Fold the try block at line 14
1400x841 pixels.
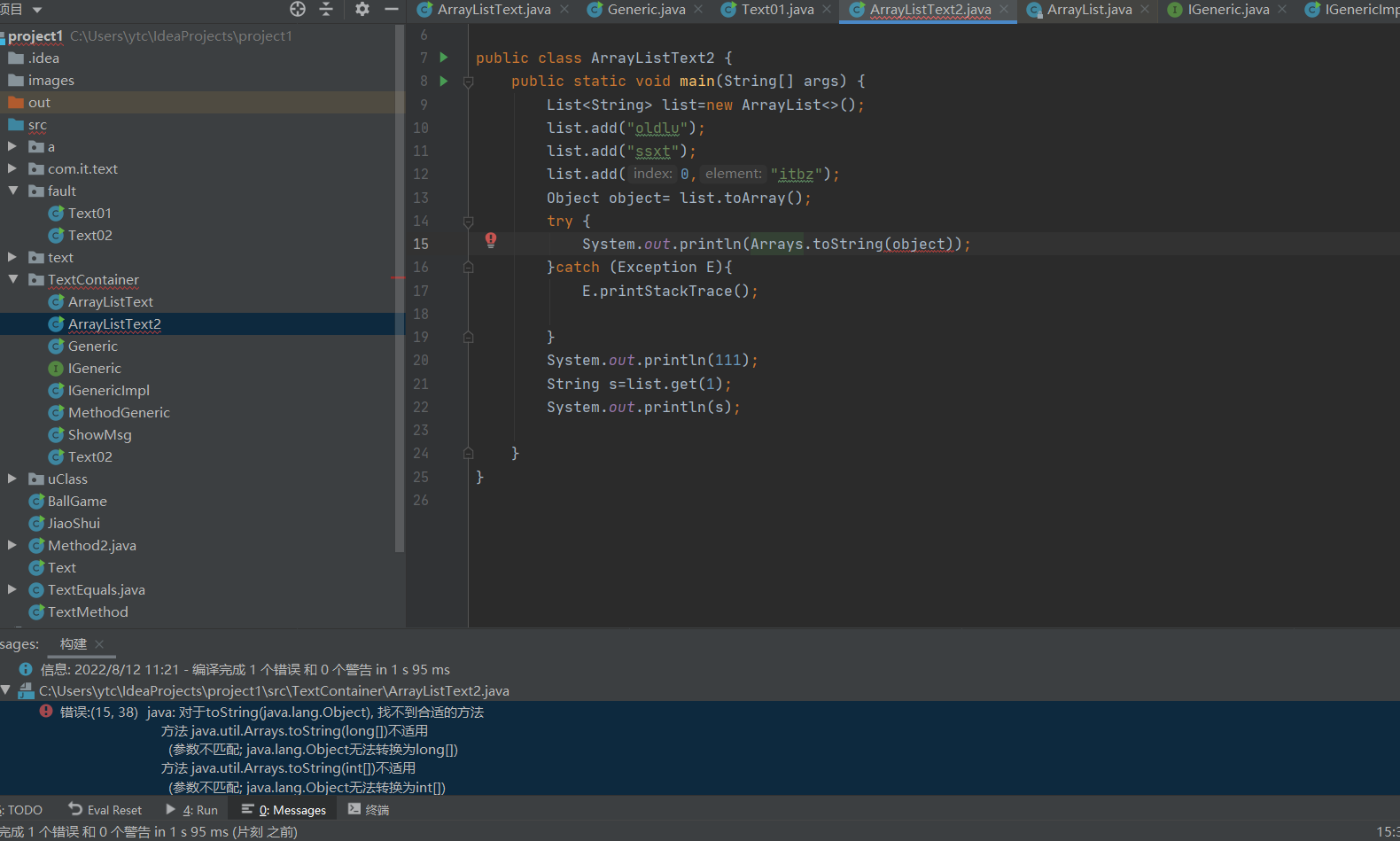pyautogui.click(x=468, y=222)
